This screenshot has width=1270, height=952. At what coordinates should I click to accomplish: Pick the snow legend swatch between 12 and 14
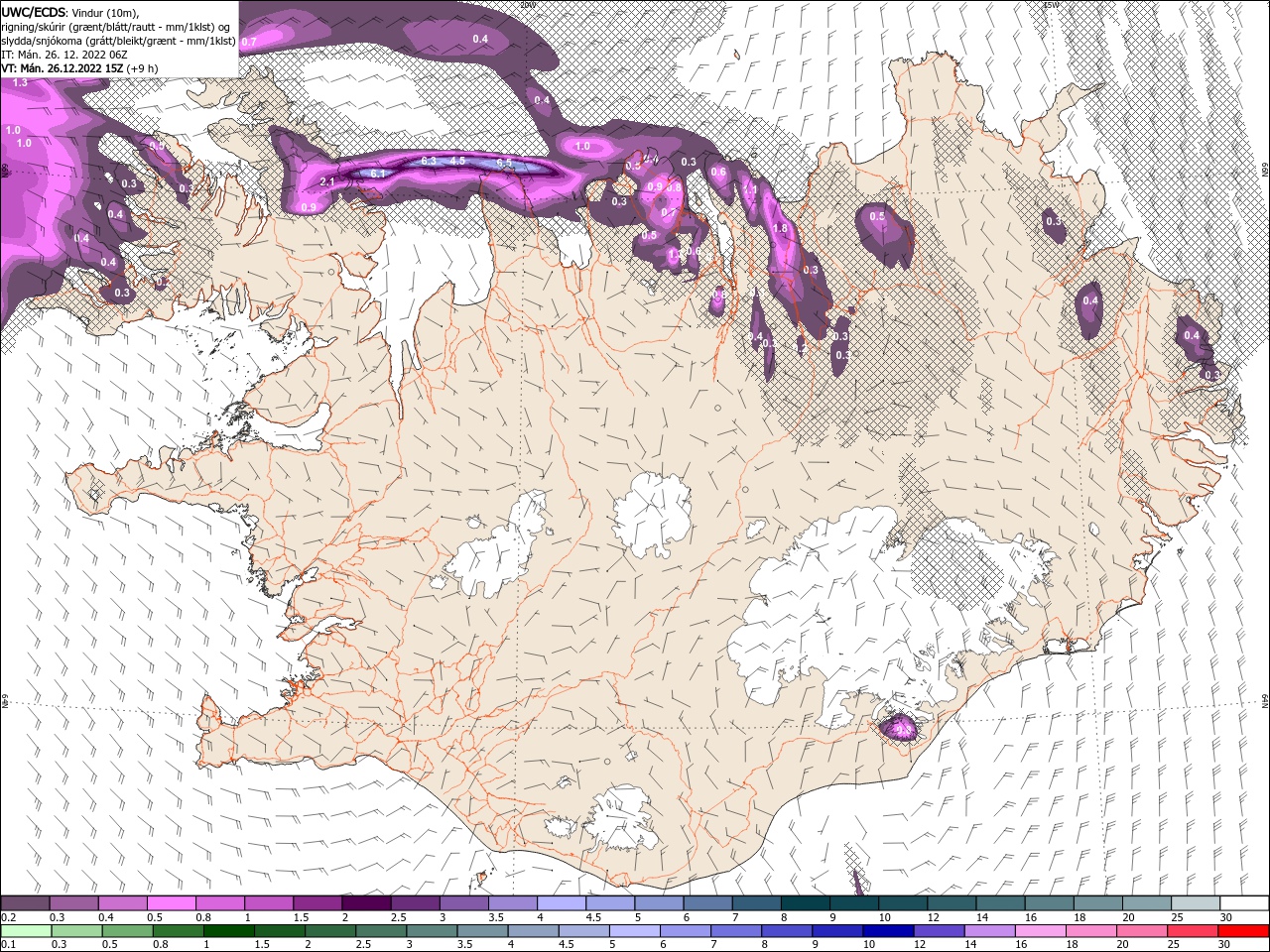(x=952, y=902)
